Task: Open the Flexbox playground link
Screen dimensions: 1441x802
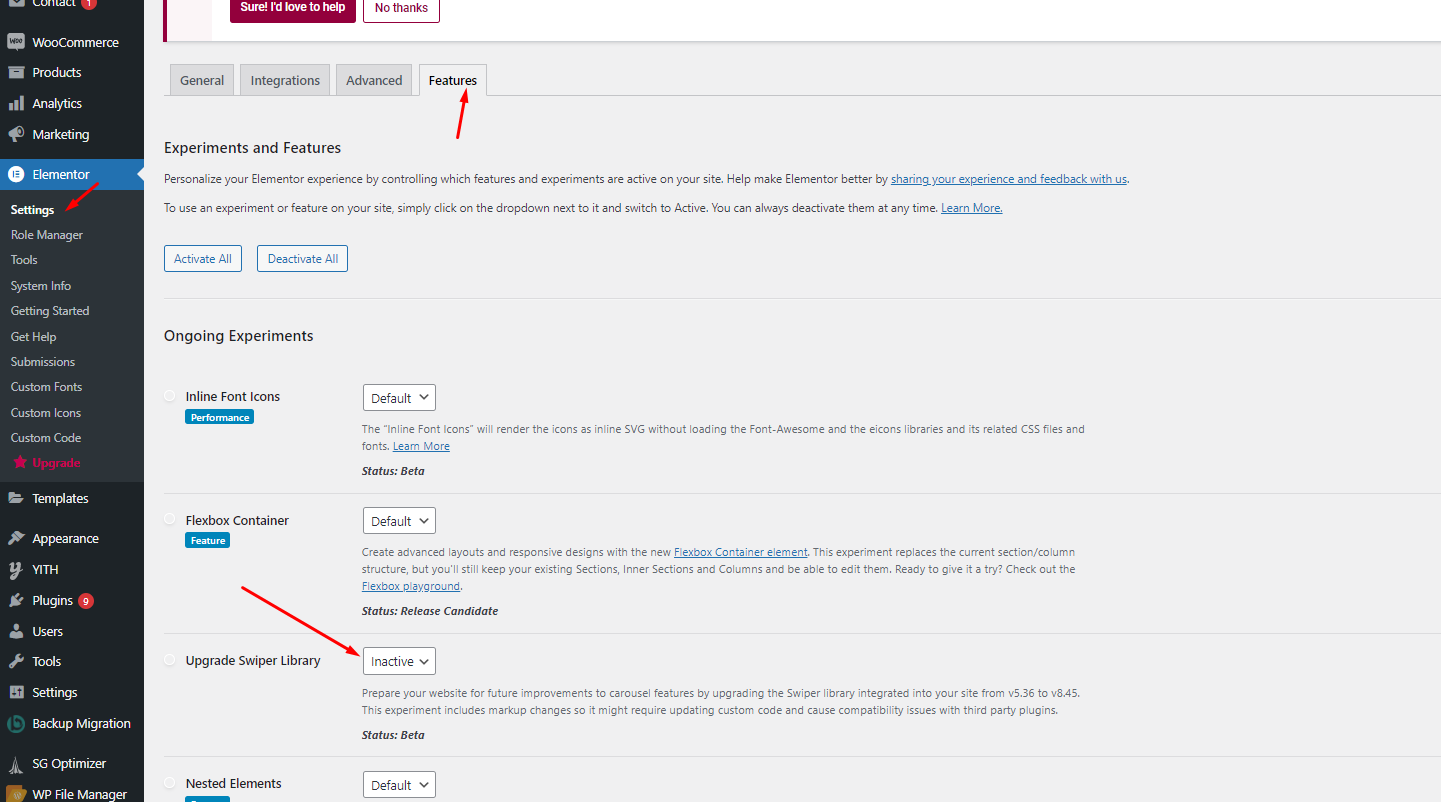Action: [x=411, y=586]
